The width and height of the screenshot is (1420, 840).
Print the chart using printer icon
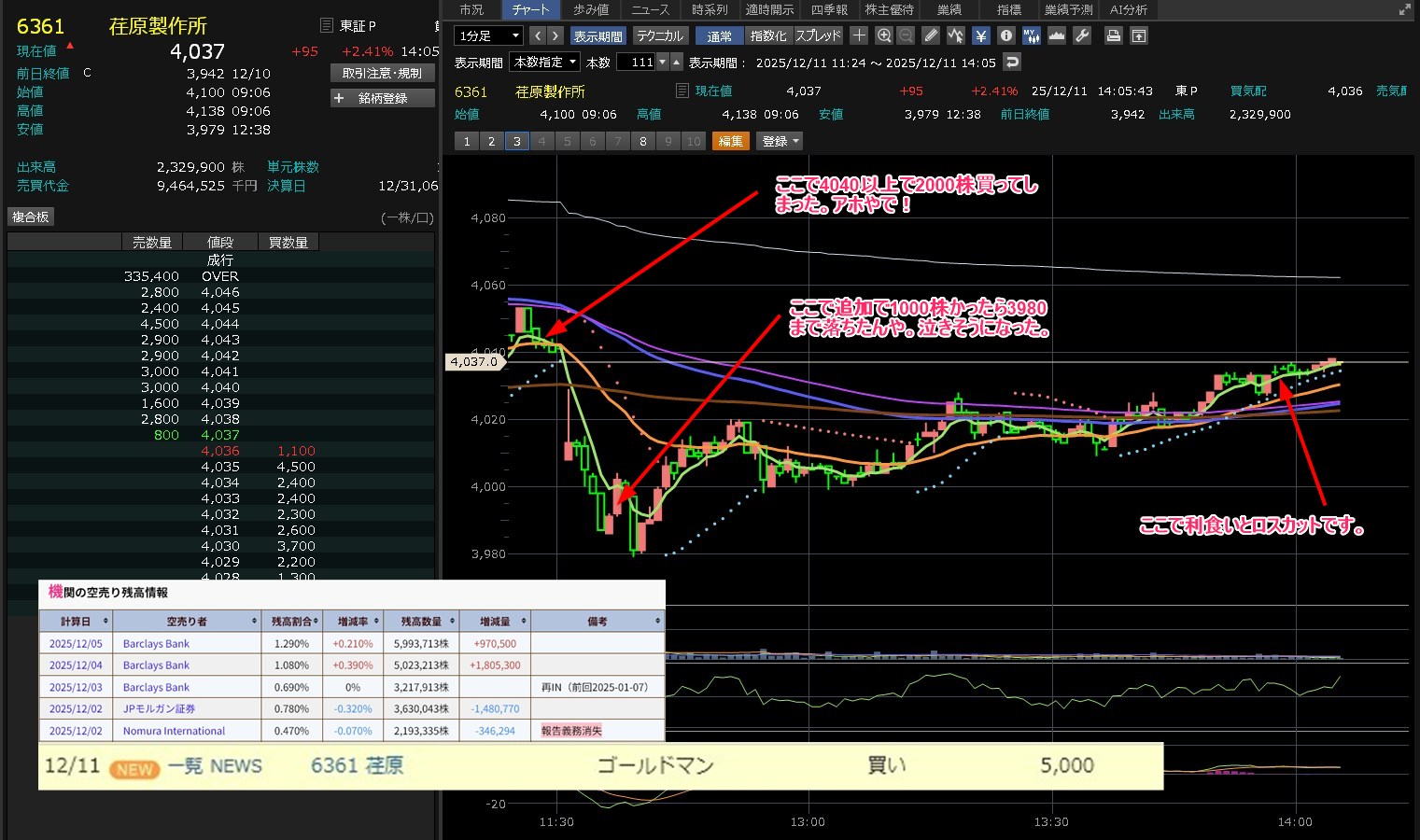1113,35
